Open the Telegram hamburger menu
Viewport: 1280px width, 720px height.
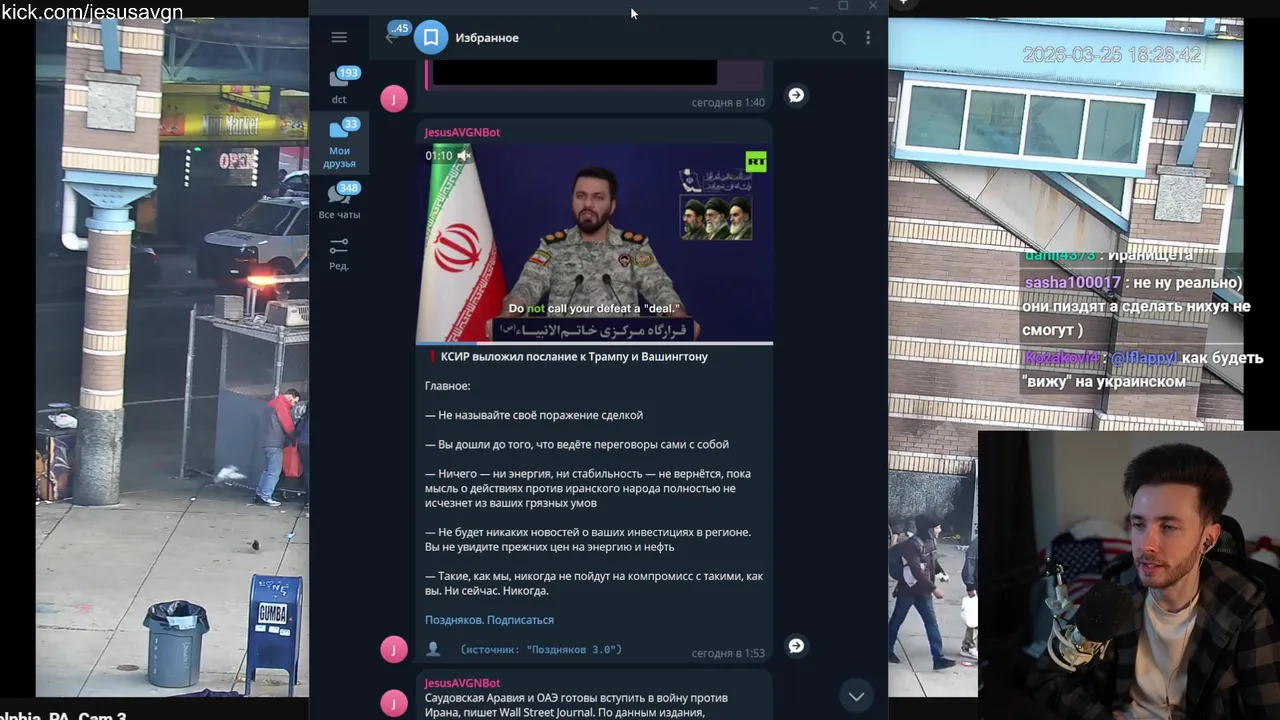339,37
